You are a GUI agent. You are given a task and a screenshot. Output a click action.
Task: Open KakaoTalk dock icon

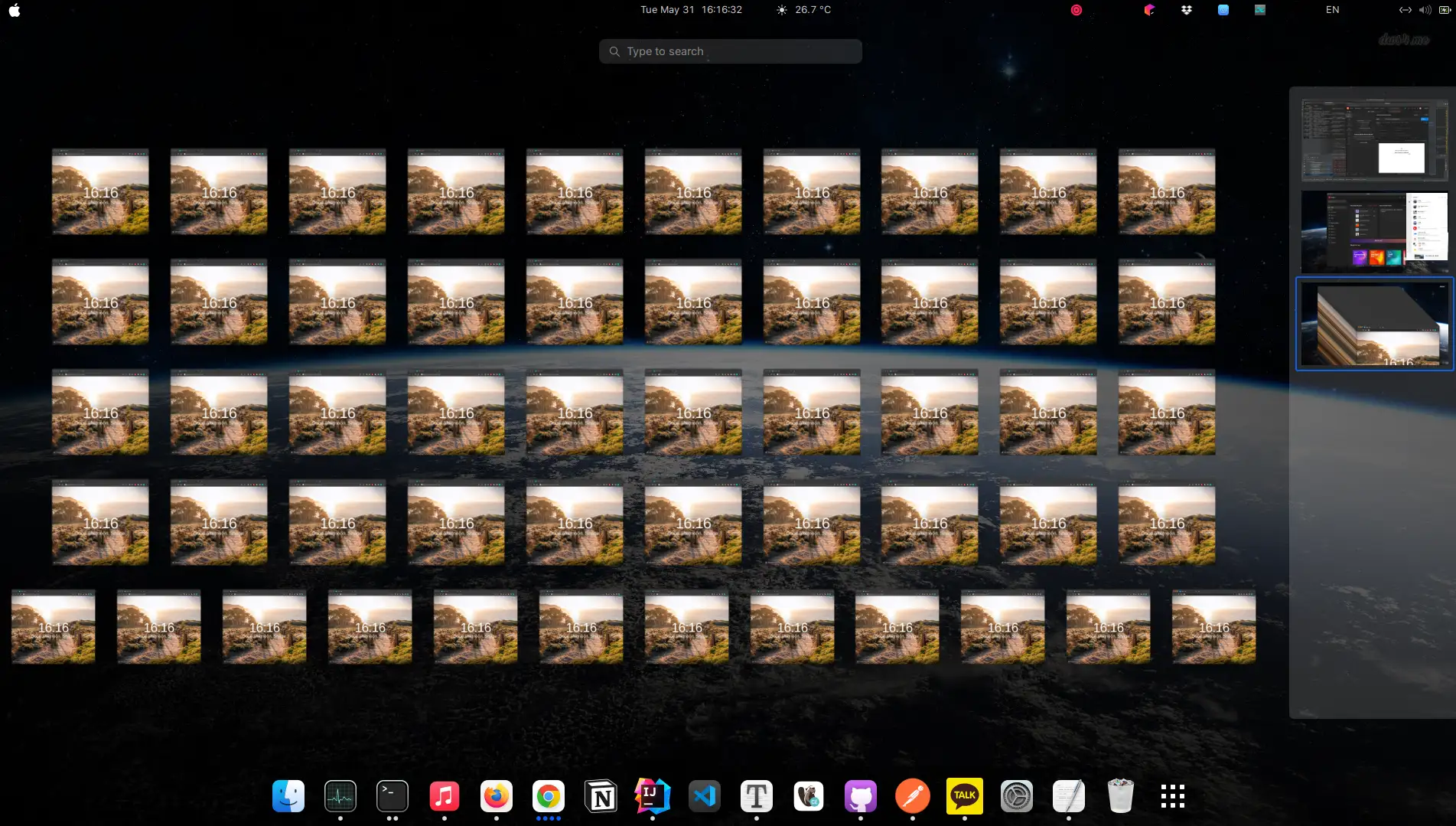tap(965, 796)
